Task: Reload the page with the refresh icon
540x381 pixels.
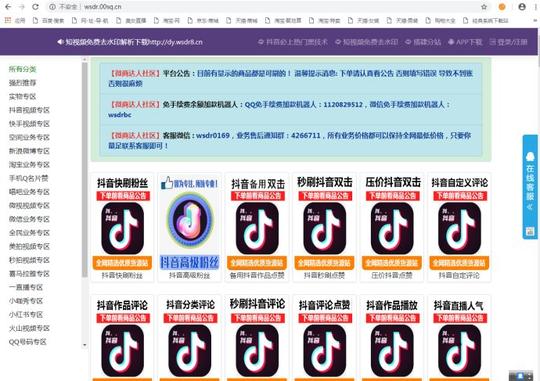Action: (35, 7)
